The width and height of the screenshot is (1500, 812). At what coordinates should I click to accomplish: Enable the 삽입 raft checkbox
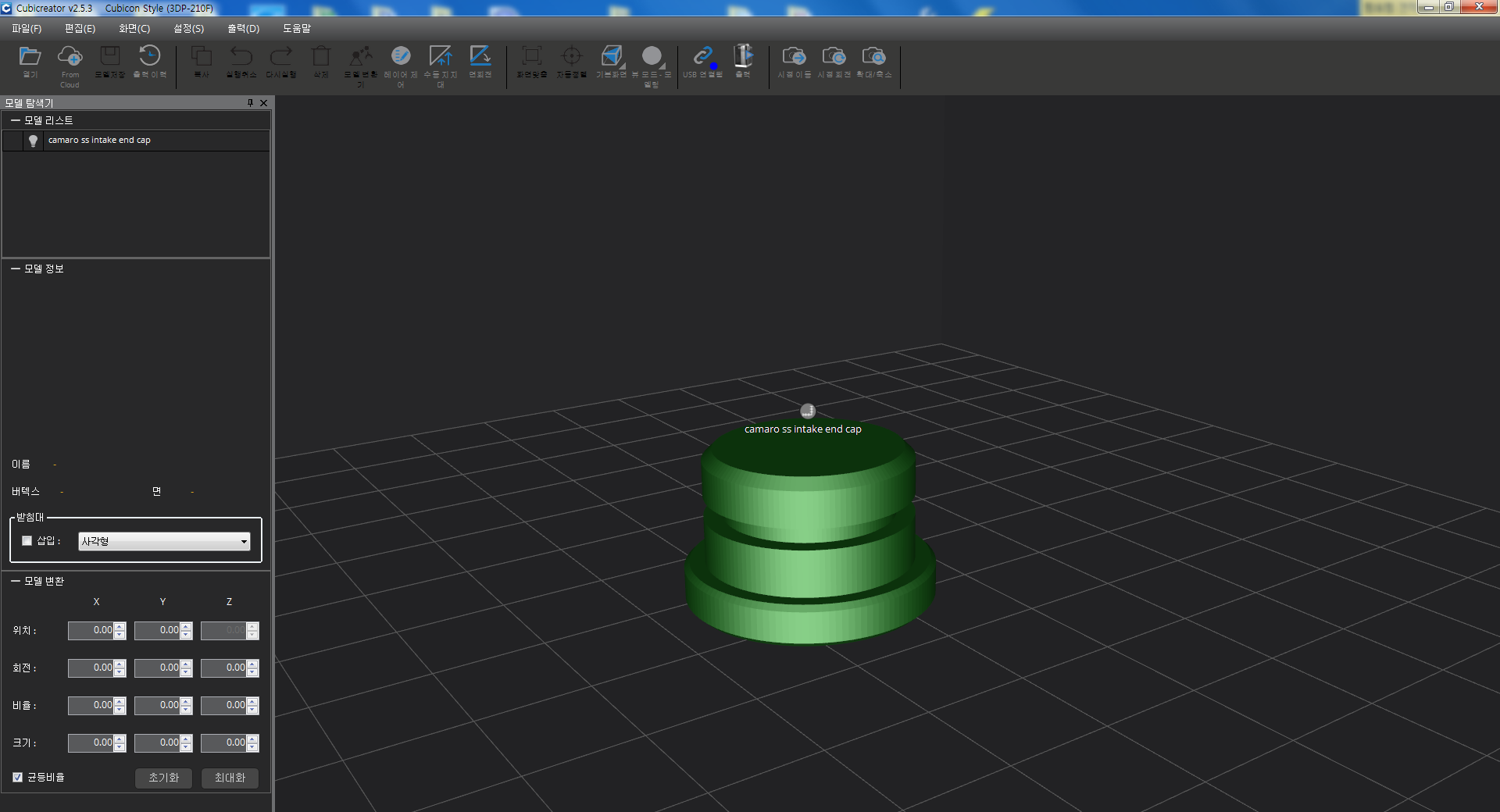27,540
